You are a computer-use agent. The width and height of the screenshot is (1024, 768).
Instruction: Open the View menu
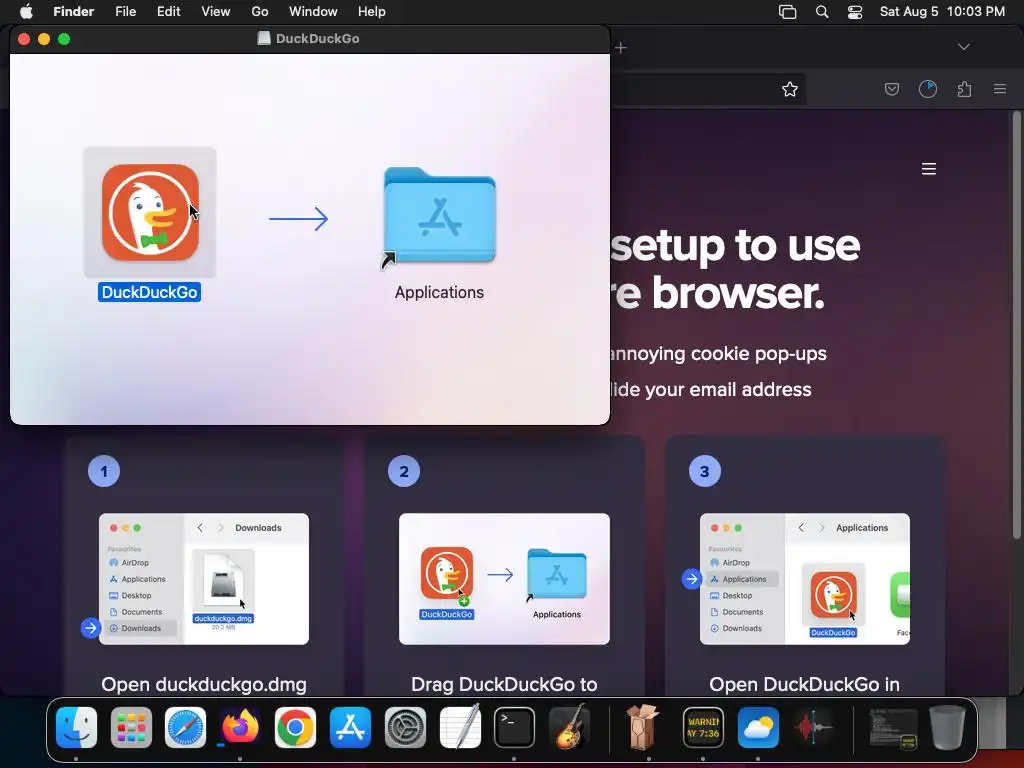point(216,12)
